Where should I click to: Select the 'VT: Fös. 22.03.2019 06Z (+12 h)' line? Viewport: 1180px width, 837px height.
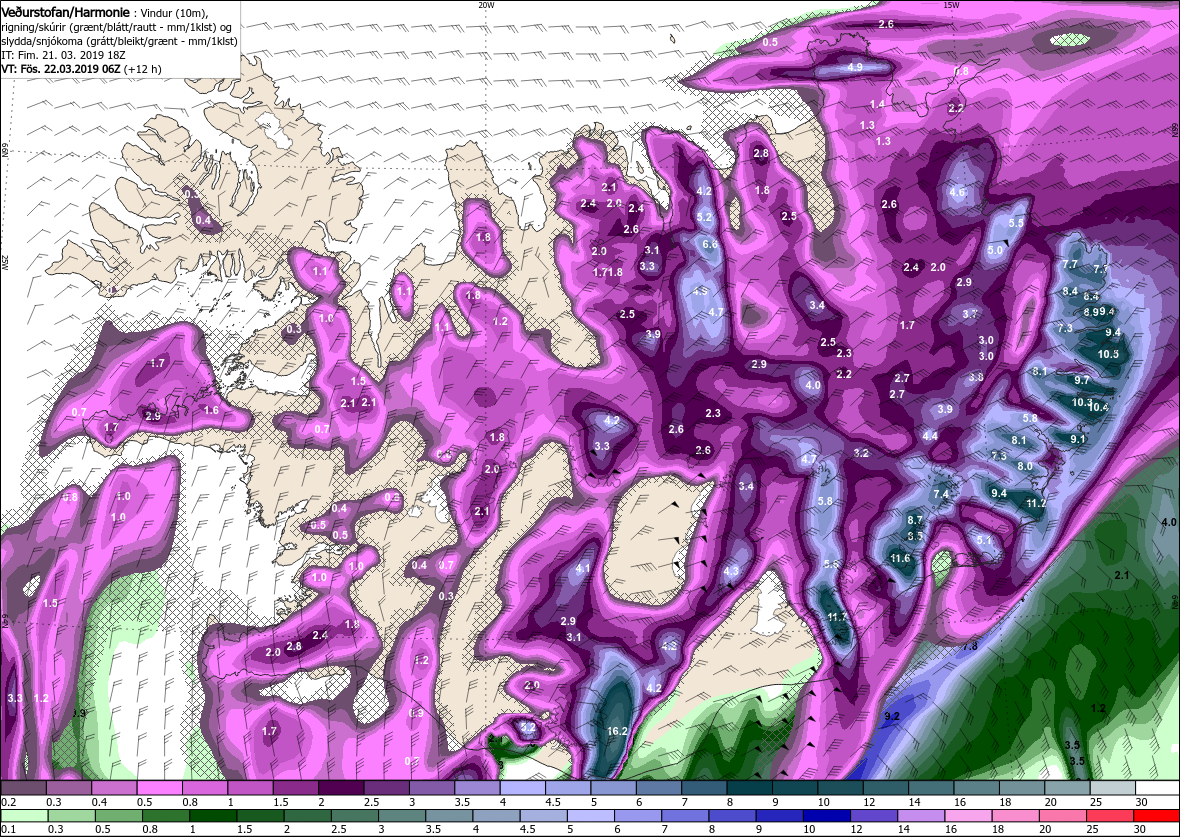[81, 68]
